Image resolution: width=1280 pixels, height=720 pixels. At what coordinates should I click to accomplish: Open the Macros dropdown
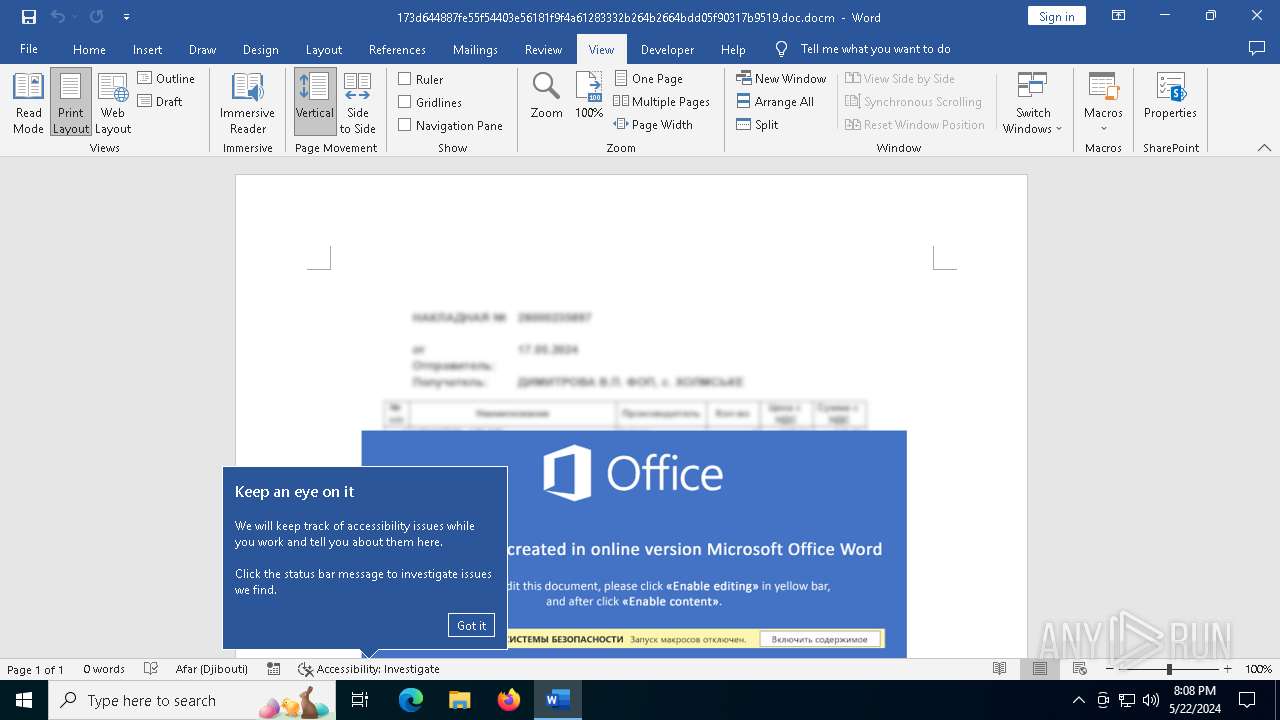click(x=1103, y=103)
